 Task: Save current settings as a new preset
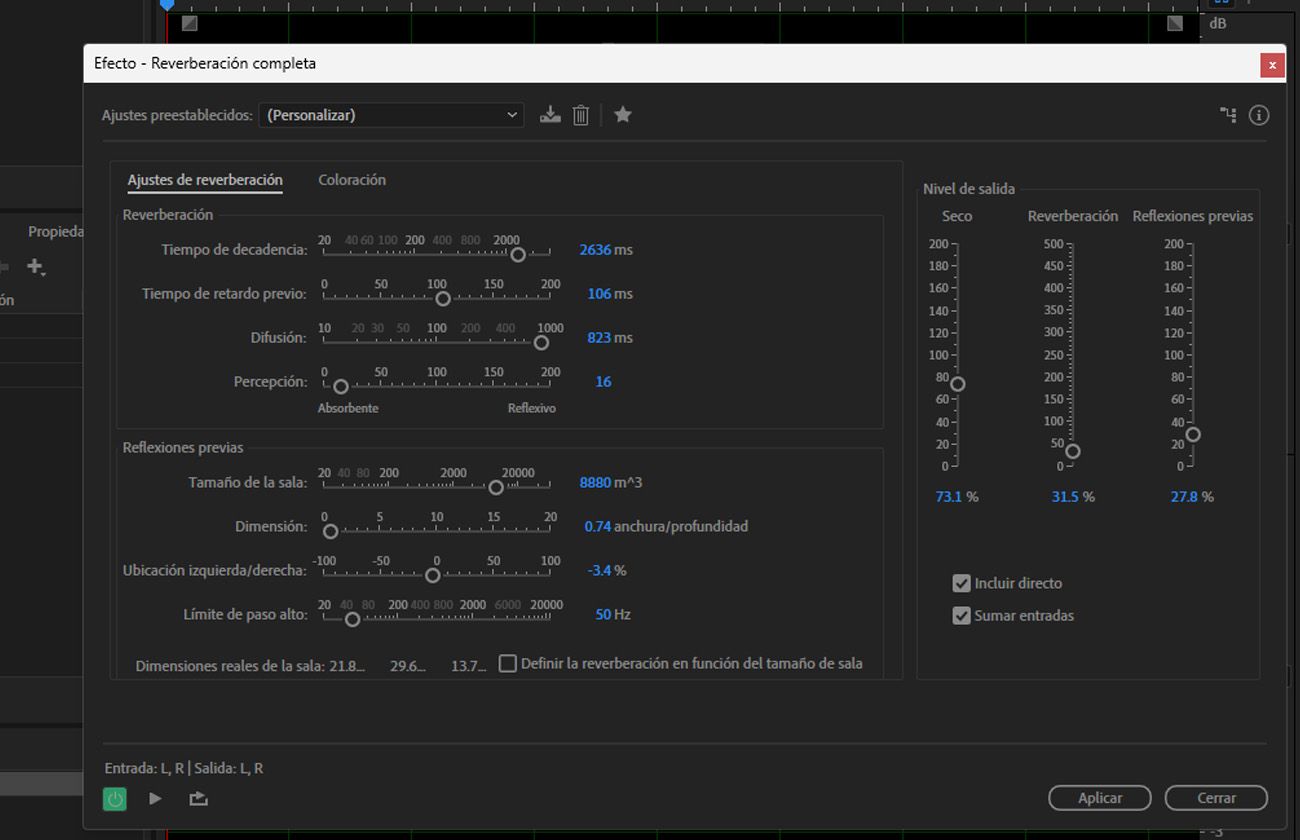[x=550, y=114]
